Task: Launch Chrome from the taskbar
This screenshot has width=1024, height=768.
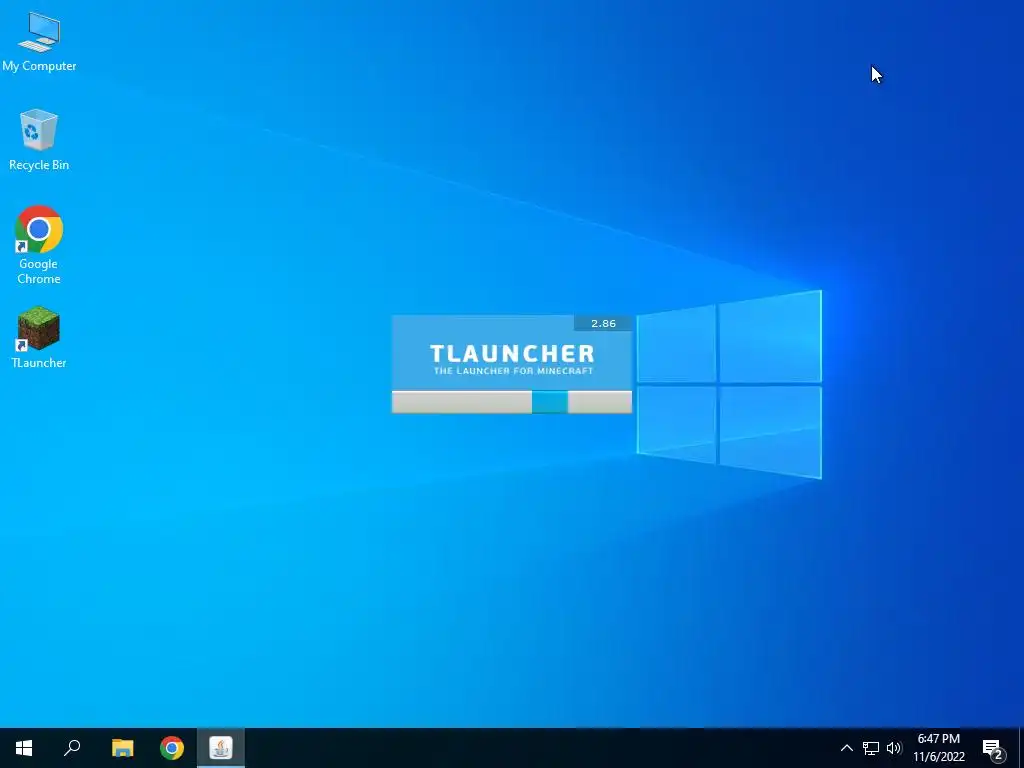Action: (x=172, y=748)
